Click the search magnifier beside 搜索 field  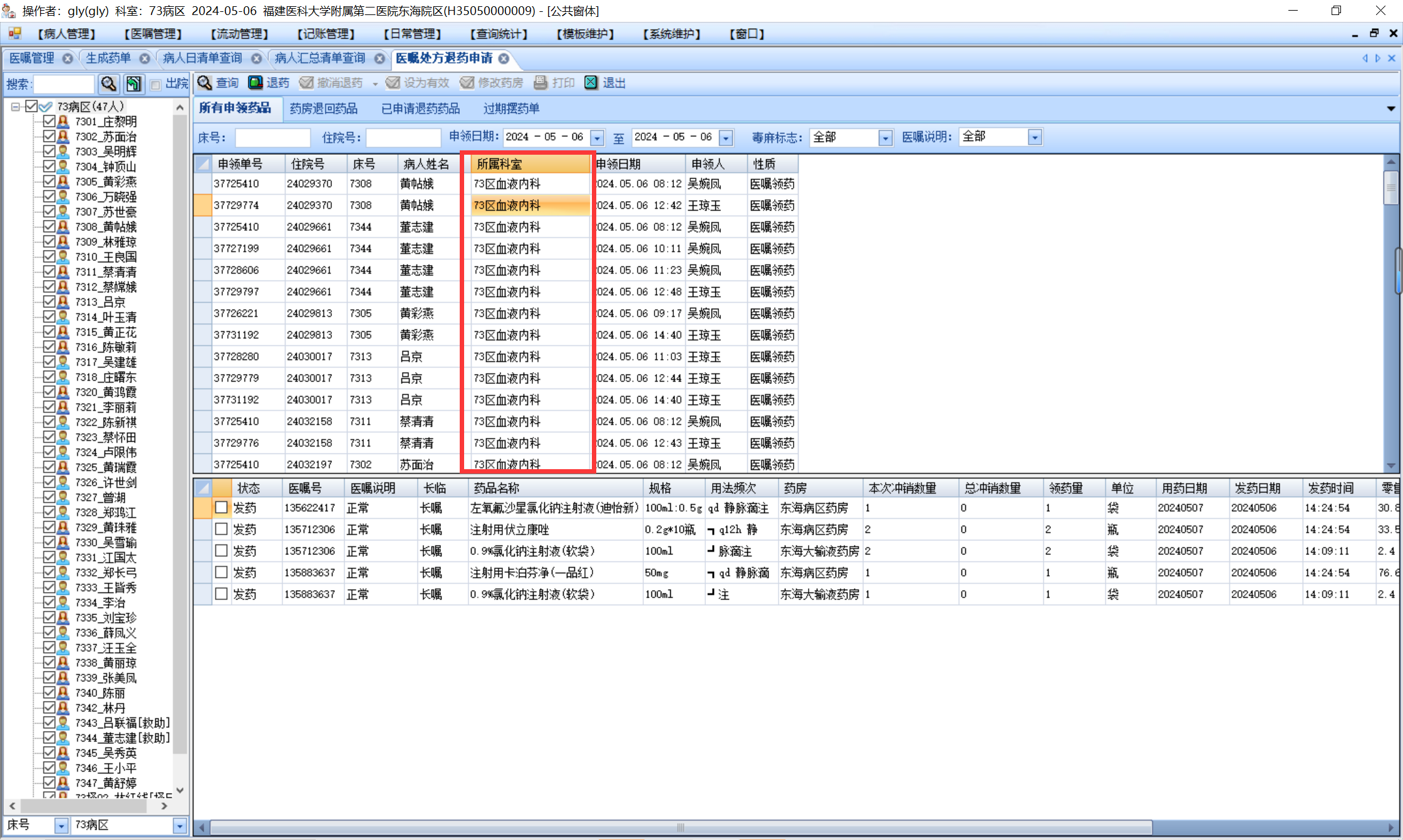[x=109, y=84]
